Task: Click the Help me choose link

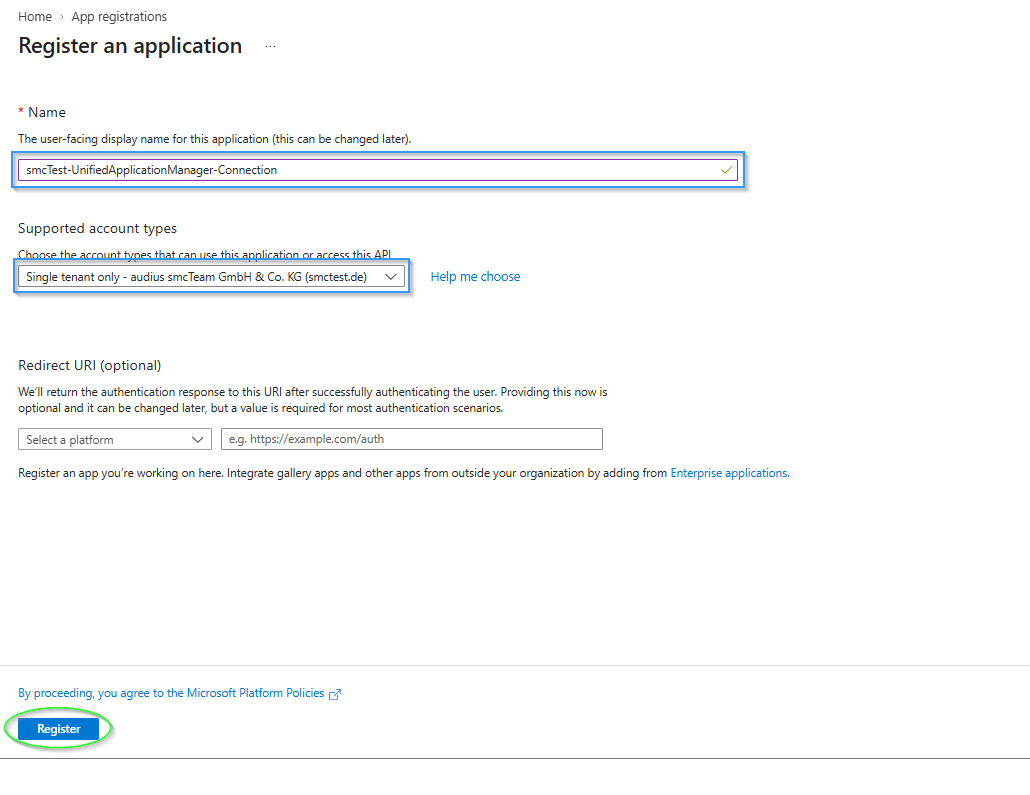Action: tap(475, 277)
